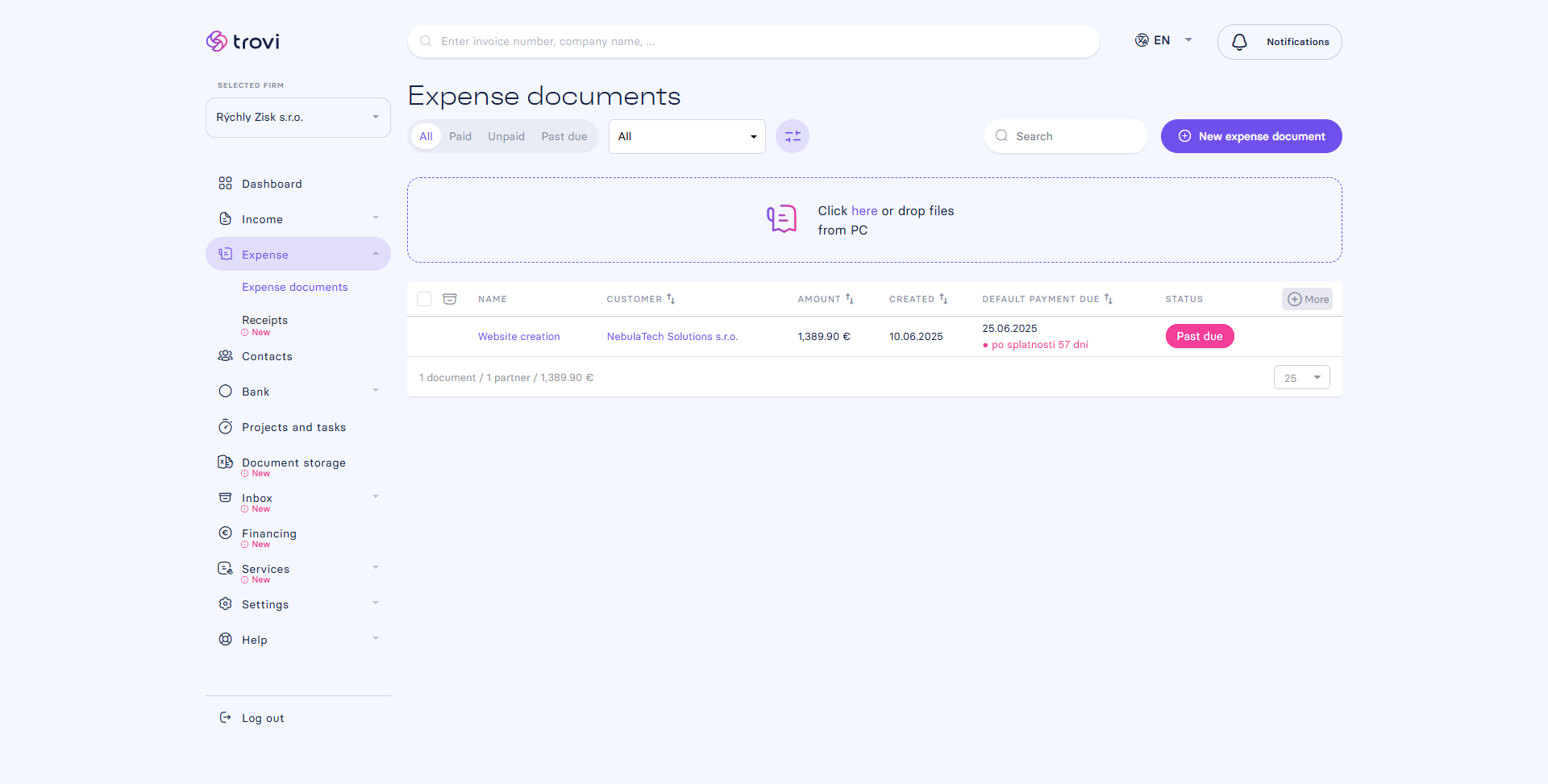The image size is (1548, 784).
Task: Expand the Inbox menu chevron
Action: tap(376, 497)
